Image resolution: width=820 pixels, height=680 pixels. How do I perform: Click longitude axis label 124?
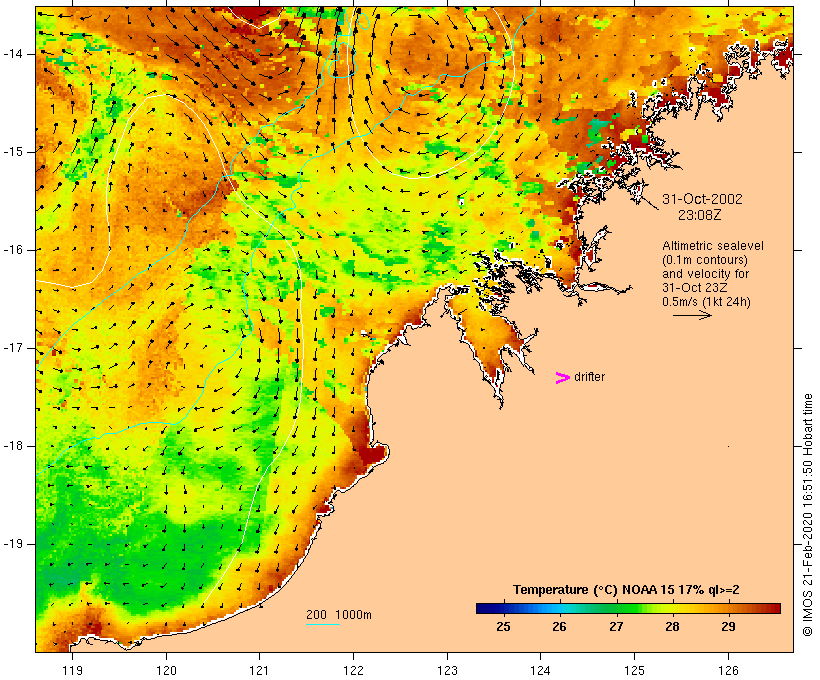tap(540, 670)
